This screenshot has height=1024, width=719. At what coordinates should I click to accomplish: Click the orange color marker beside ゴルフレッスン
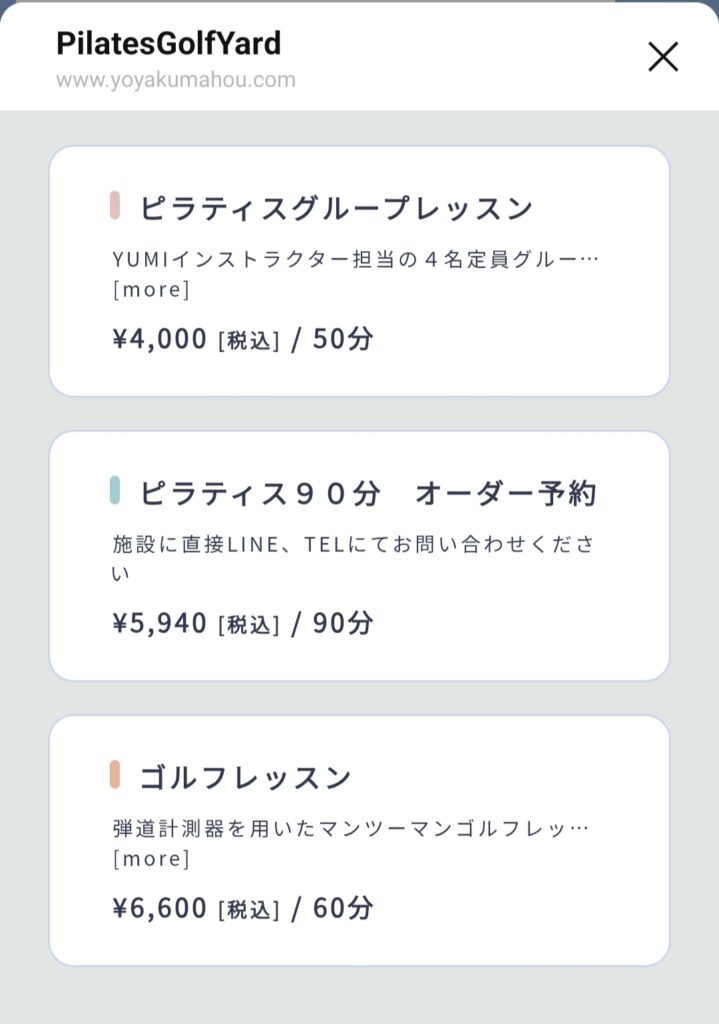tap(115, 775)
